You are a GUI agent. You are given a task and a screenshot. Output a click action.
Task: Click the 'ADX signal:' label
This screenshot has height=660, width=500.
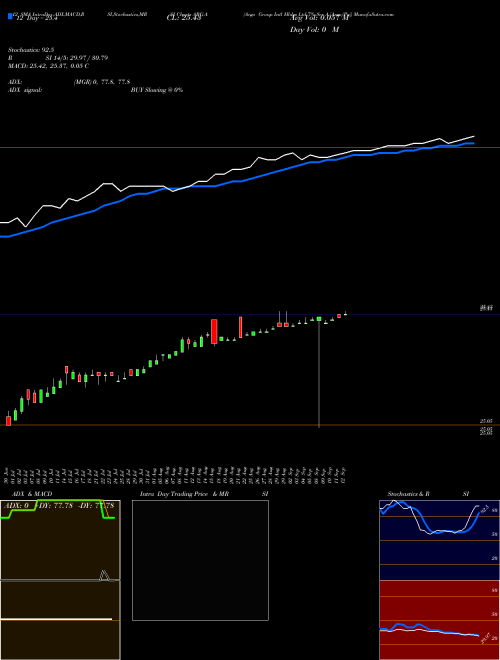pyautogui.click(x=24, y=90)
